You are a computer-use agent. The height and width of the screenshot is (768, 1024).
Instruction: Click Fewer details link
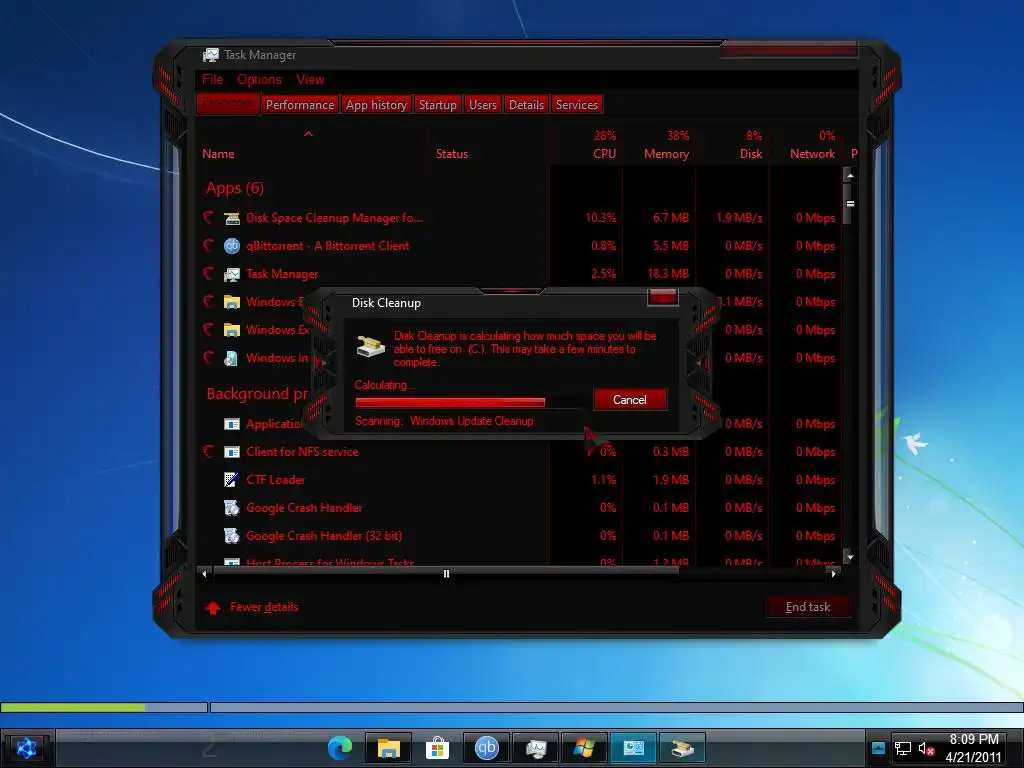[x=264, y=607]
